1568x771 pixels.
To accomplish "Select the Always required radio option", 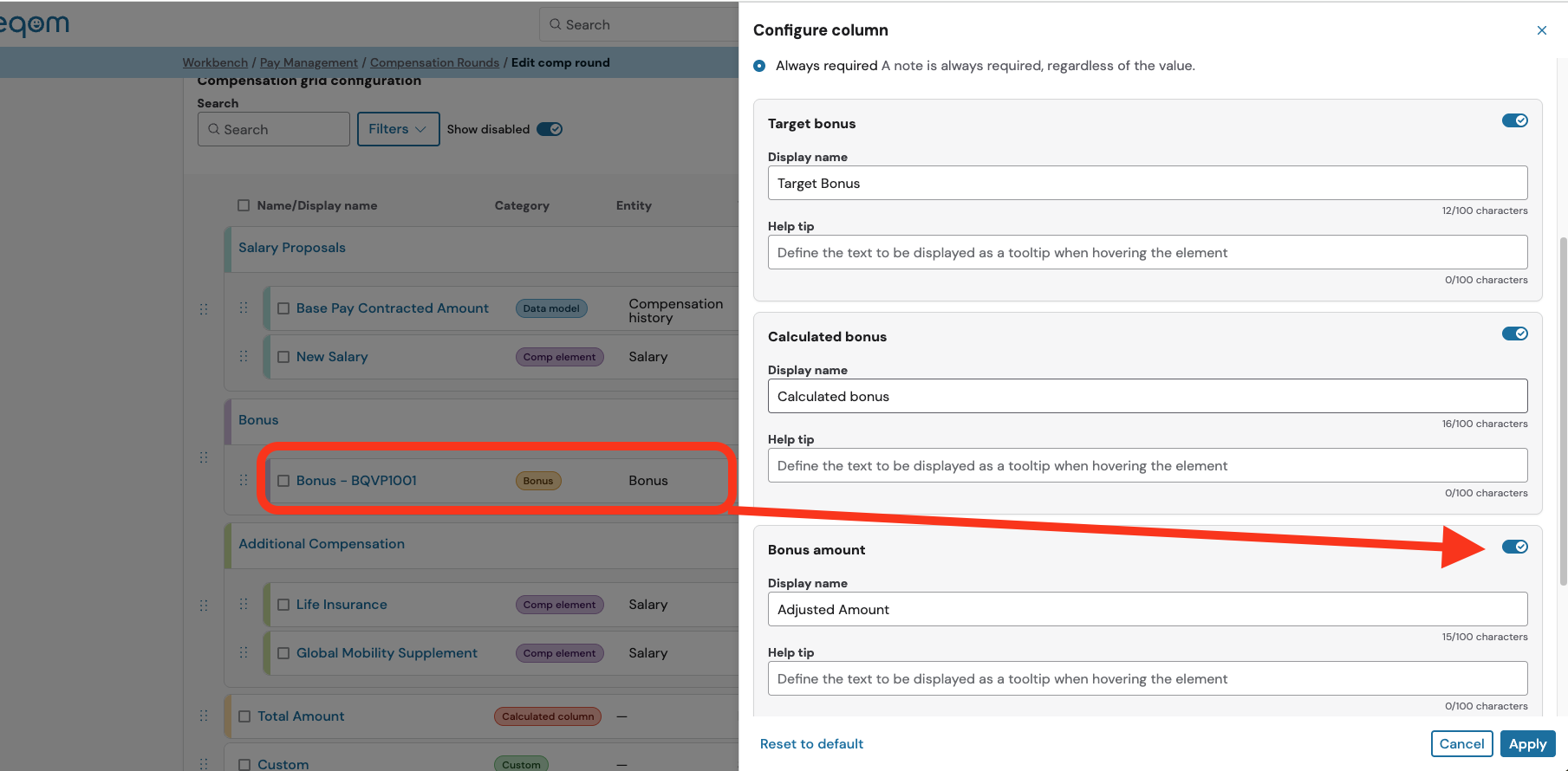I will [760, 66].
